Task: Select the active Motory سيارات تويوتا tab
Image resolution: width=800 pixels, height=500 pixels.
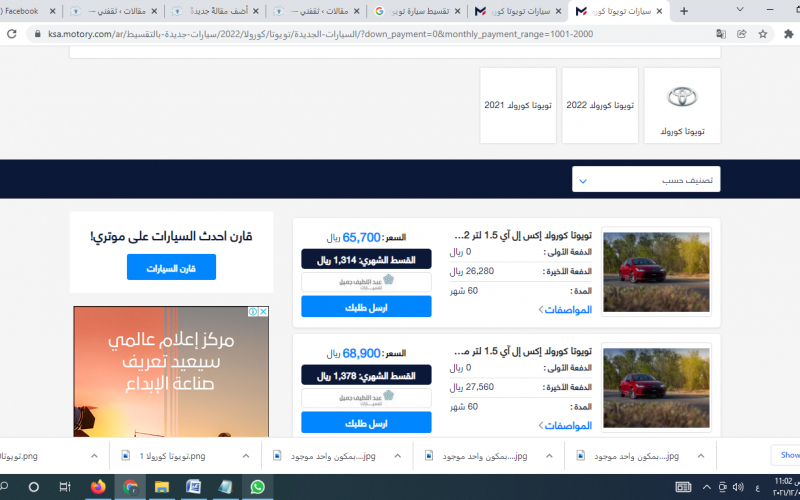Action: click(x=619, y=11)
